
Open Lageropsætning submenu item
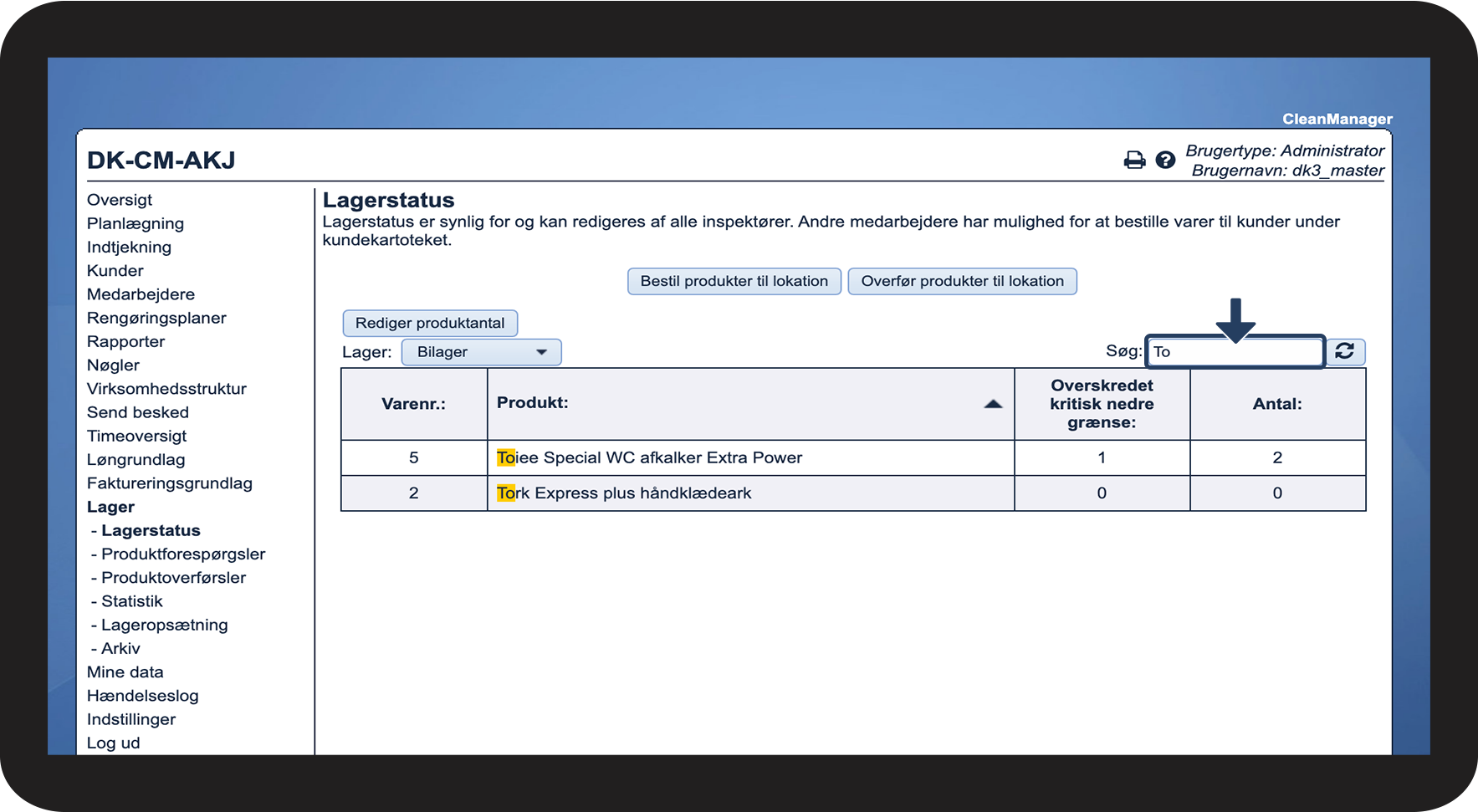pos(164,625)
